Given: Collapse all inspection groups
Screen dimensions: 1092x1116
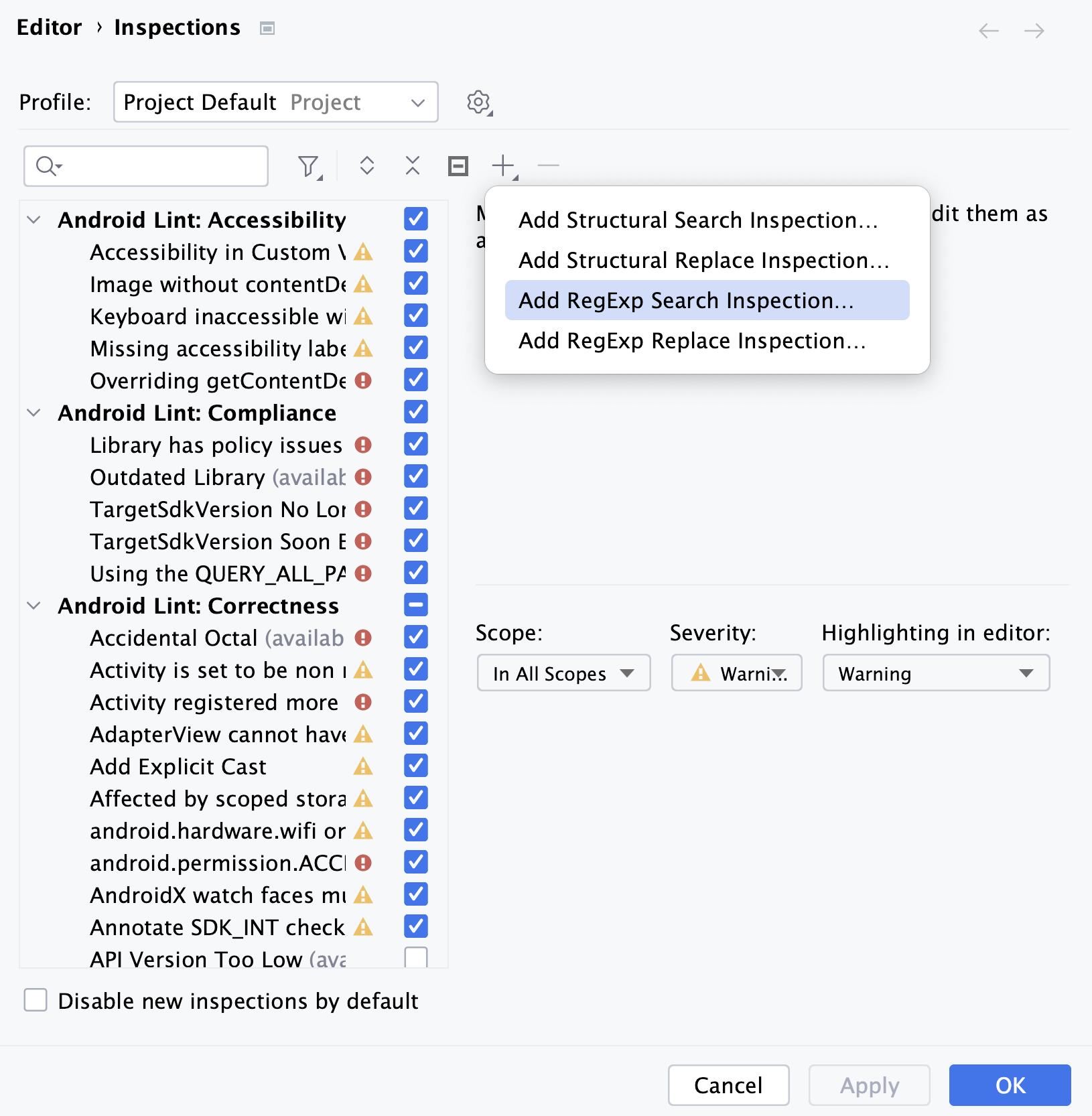Looking at the screenshot, I should (x=411, y=166).
